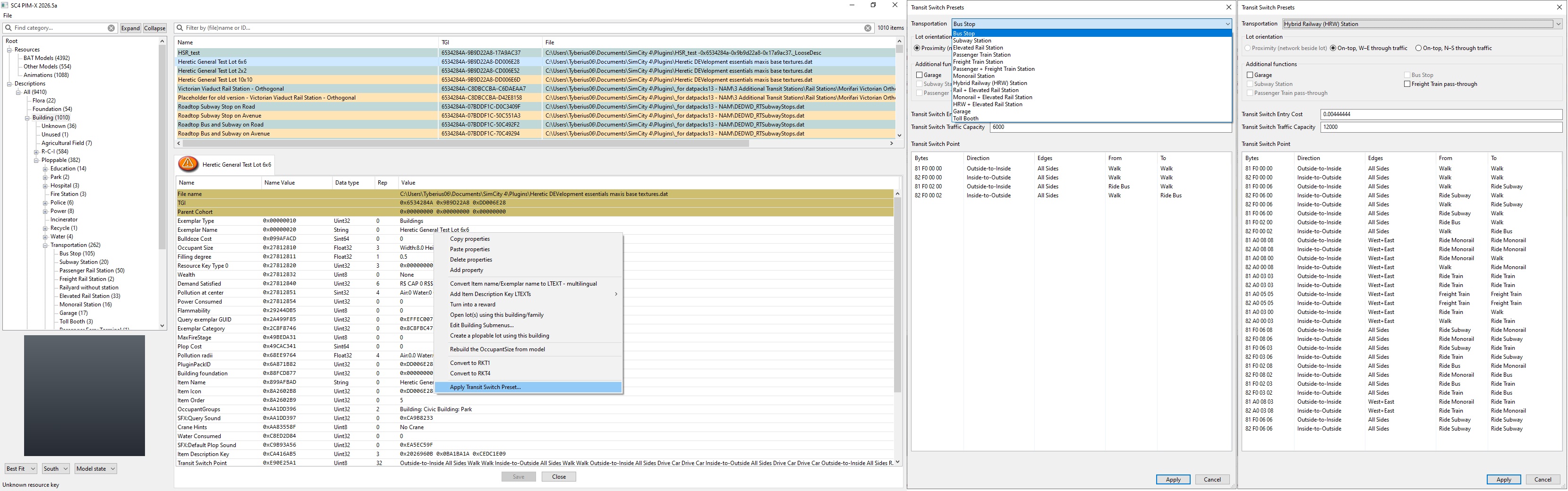
Task: Click the magnifier icon in the Filter by (file)name box
Action: click(x=179, y=28)
